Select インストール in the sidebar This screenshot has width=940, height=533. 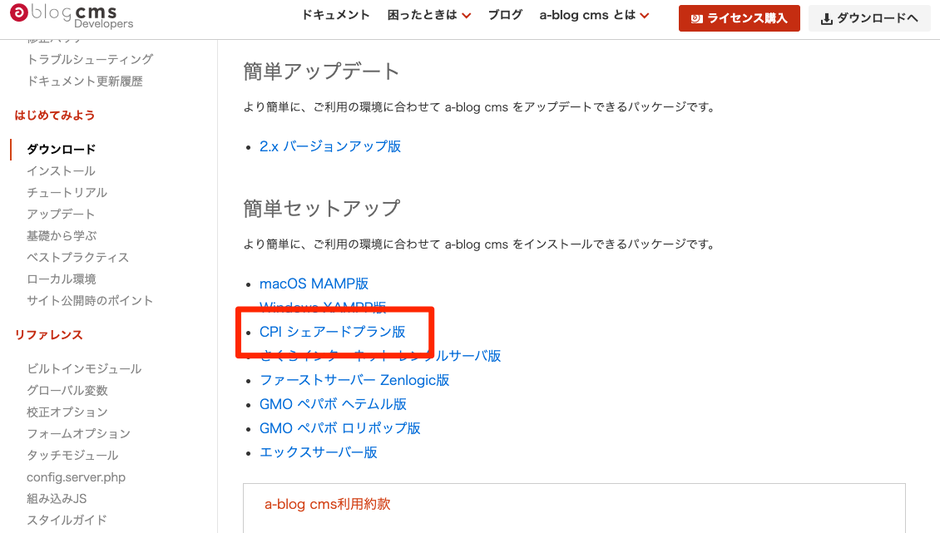tap(61, 171)
